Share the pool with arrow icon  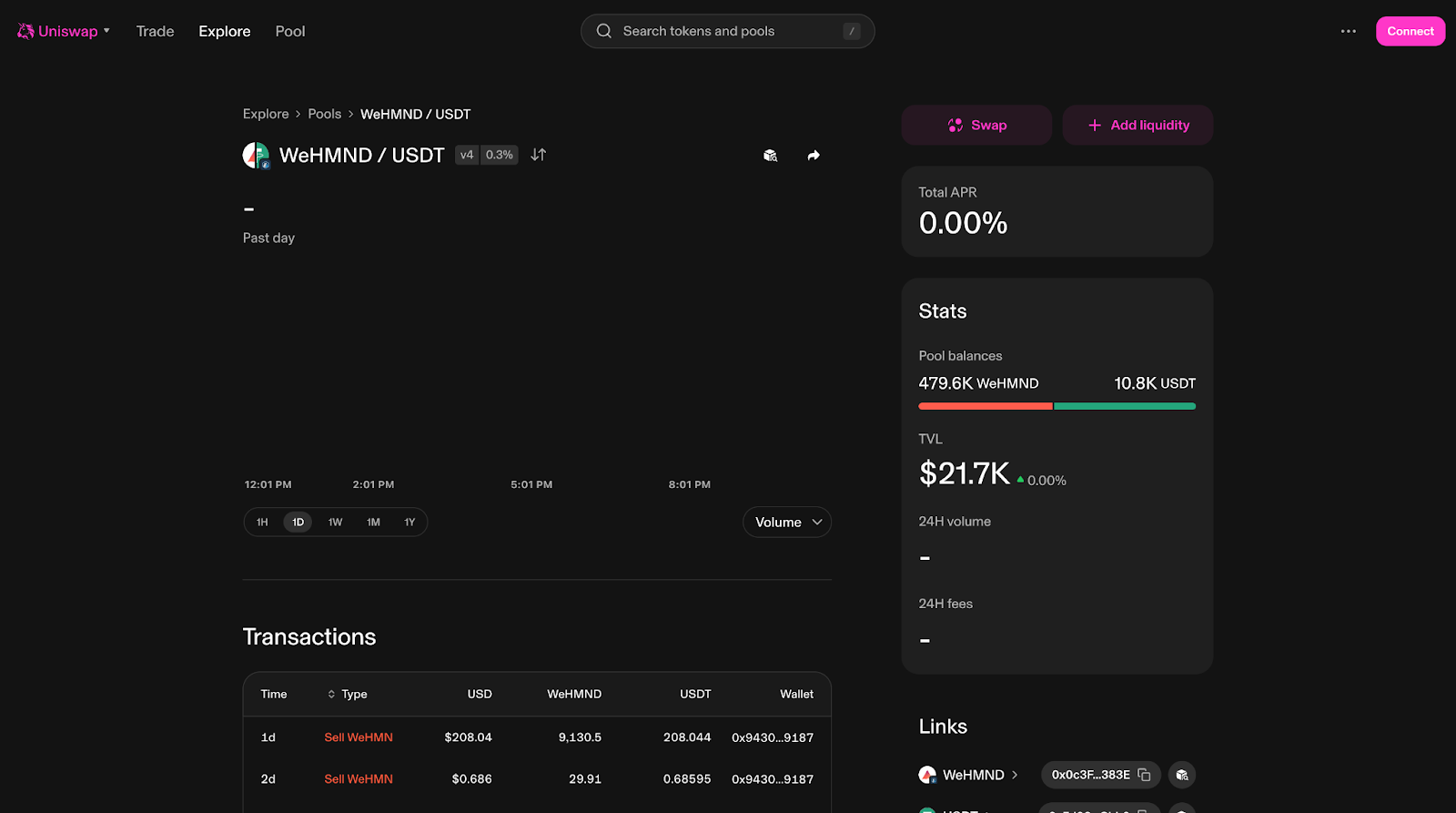[x=814, y=156]
